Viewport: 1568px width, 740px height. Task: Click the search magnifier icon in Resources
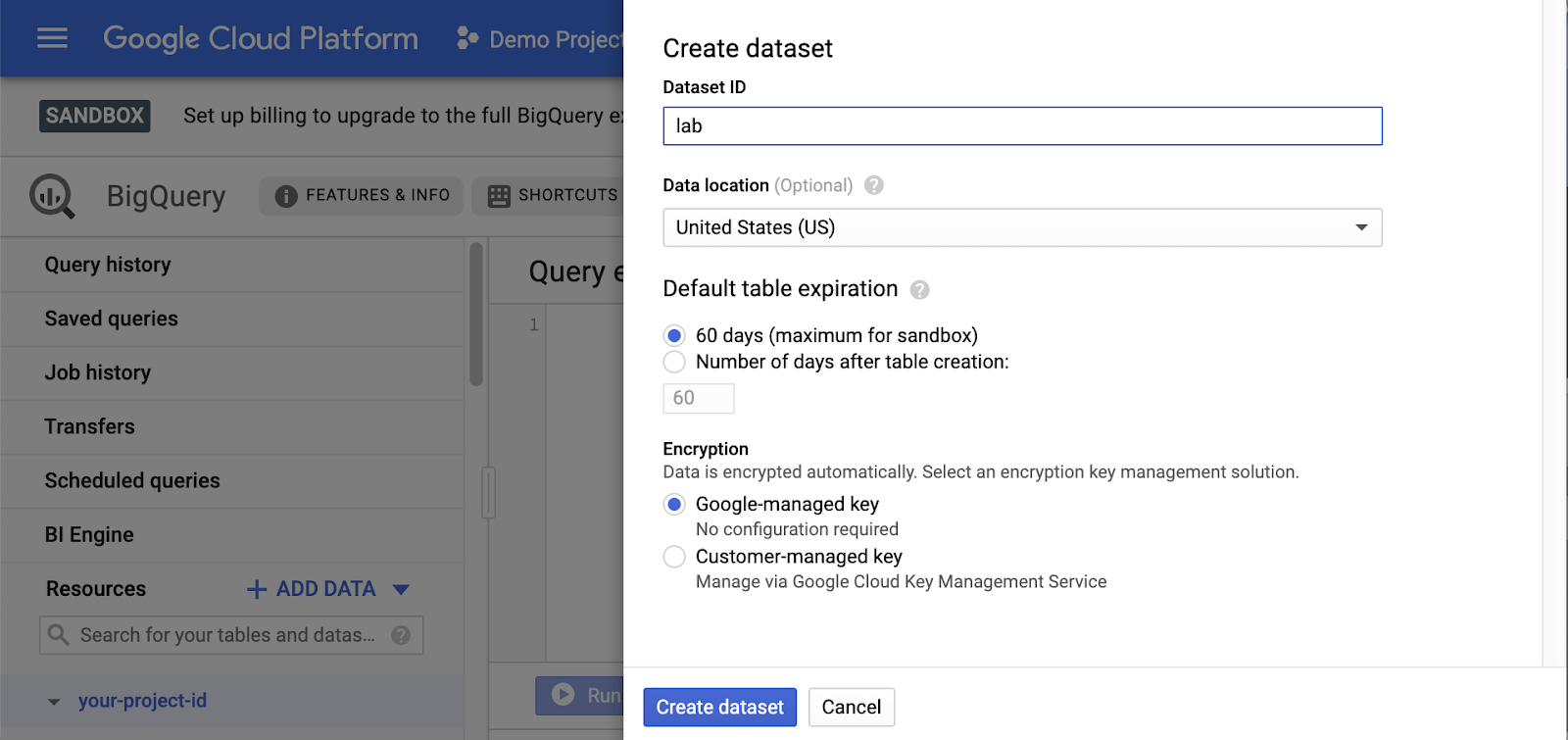(x=59, y=635)
